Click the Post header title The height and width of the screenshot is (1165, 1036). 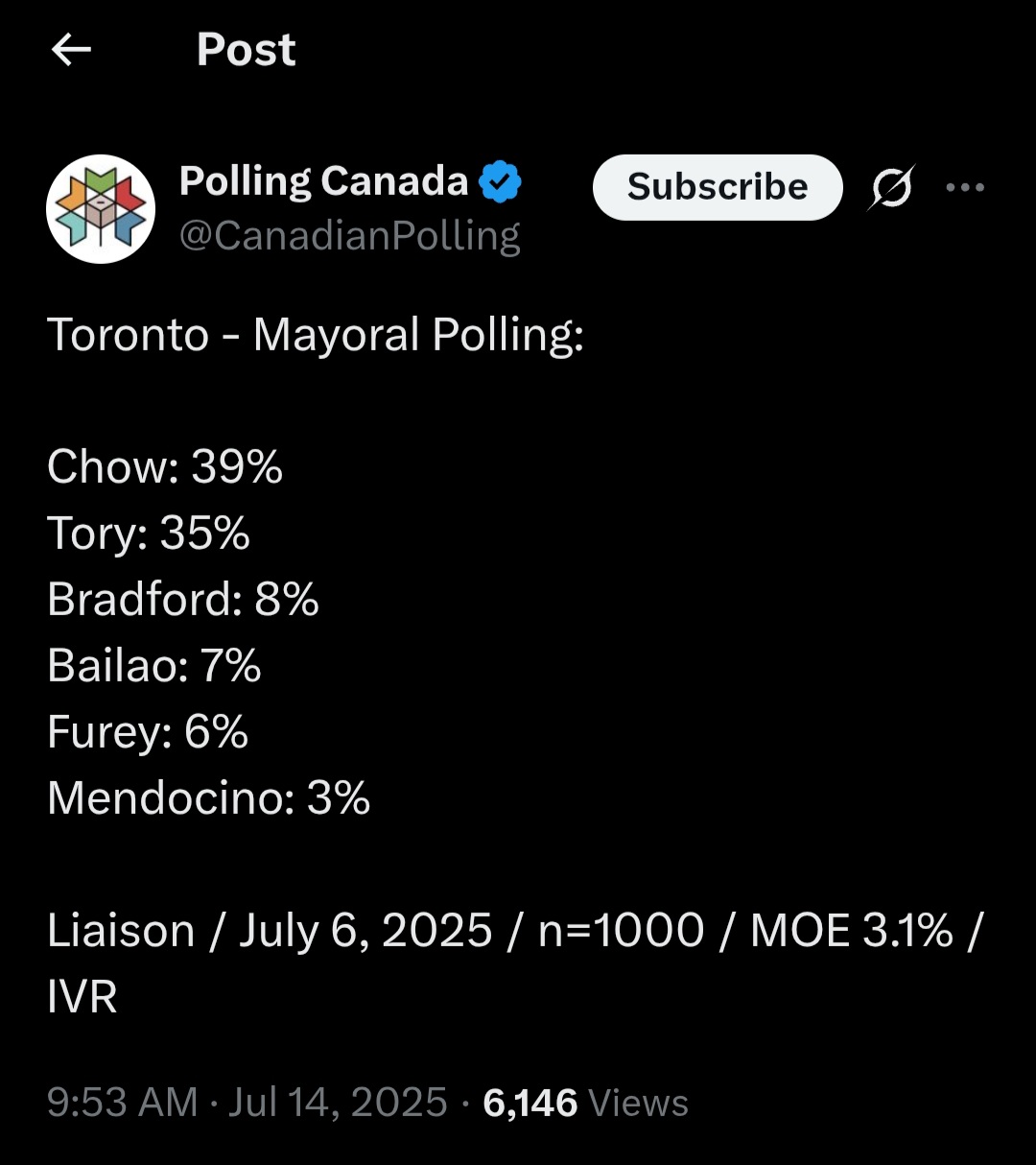(x=246, y=49)
